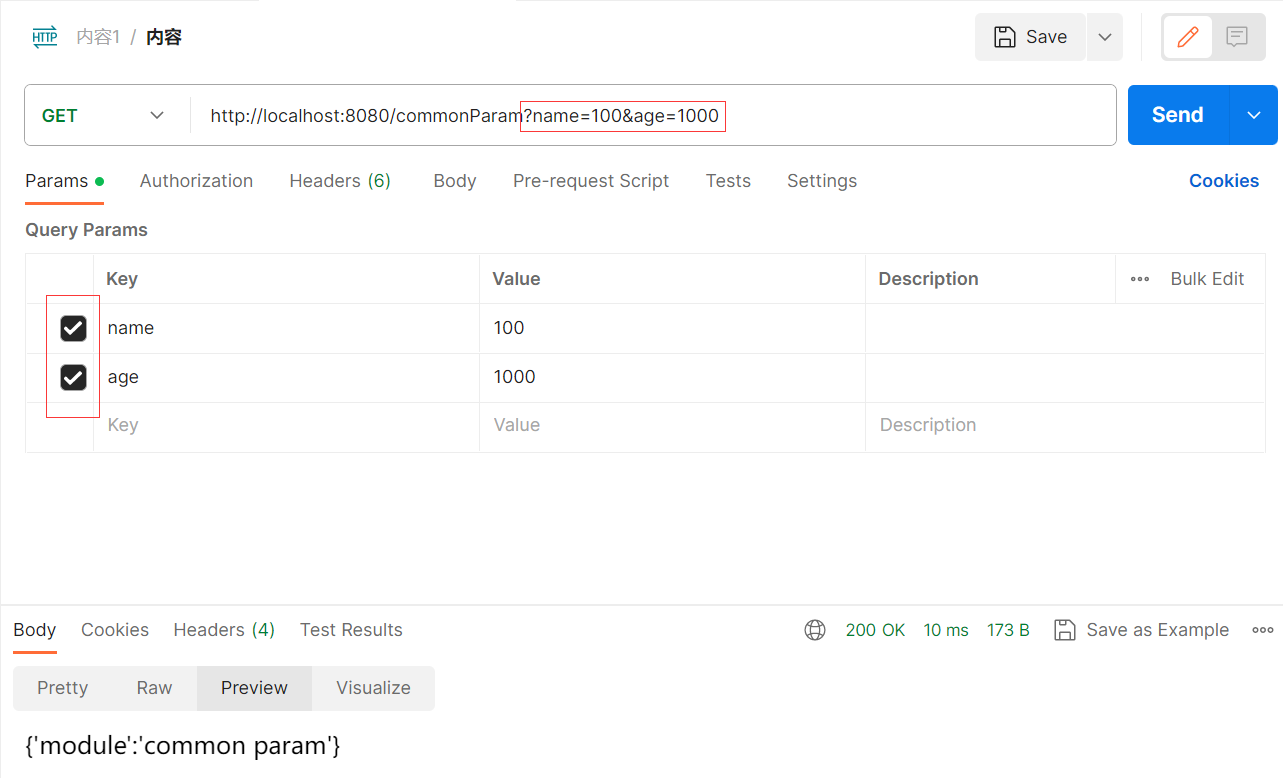Screen dimensions: 1283x778
Task: Open the Tests tab
Action: click(728, 181)
